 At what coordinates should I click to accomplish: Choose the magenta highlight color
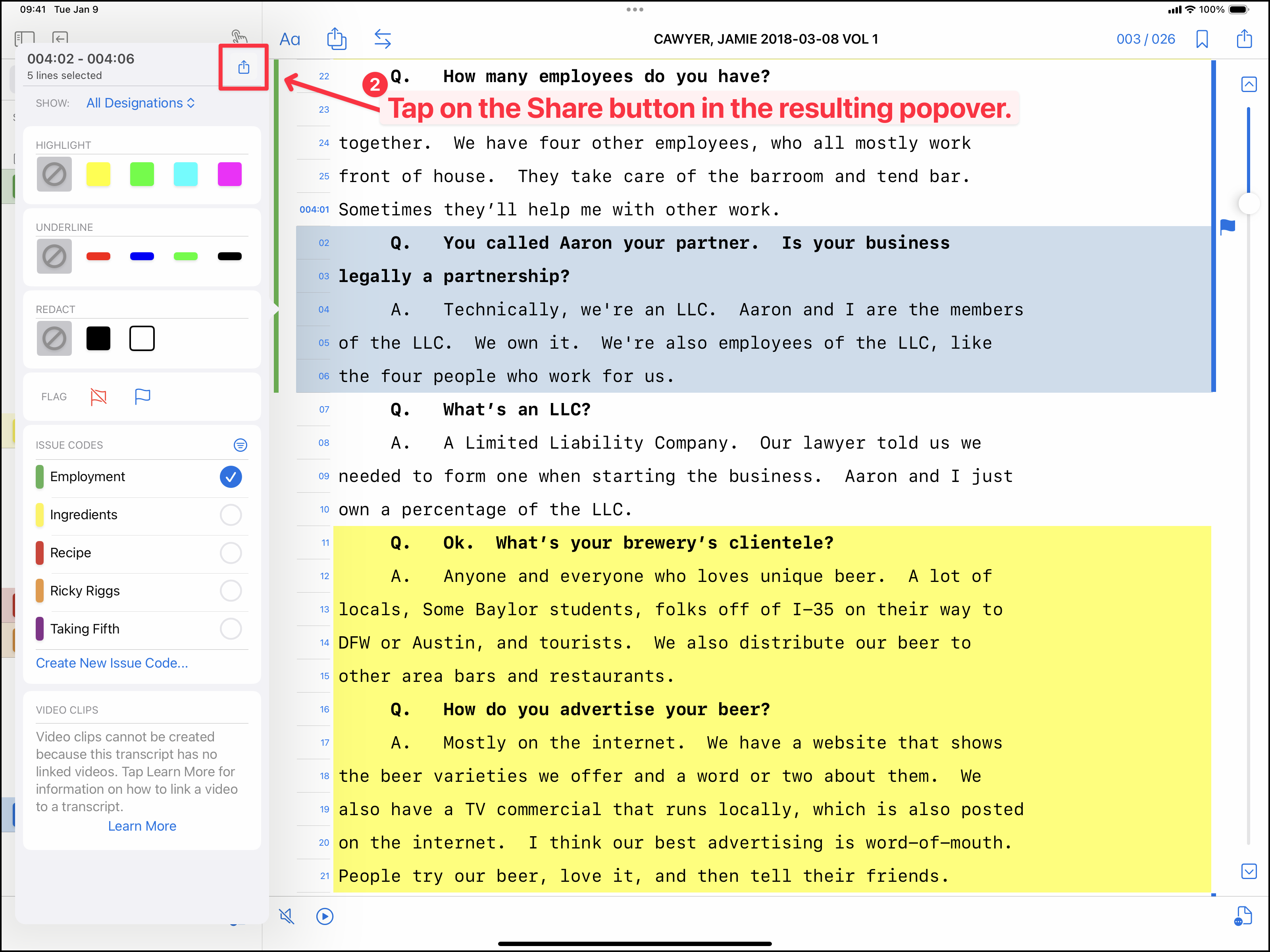[x=229, y=174]
